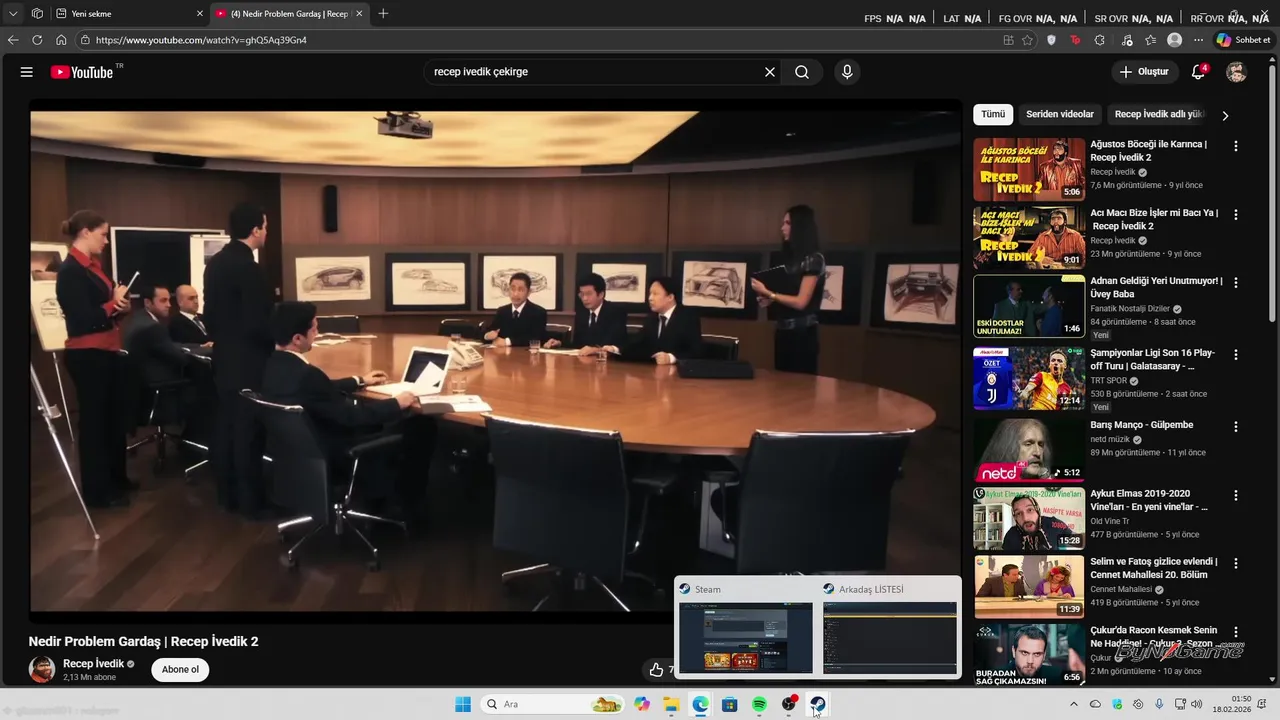Open the Recep İvedik channel avatar
Screen dimensions: 1280x720
pos(42,669)
